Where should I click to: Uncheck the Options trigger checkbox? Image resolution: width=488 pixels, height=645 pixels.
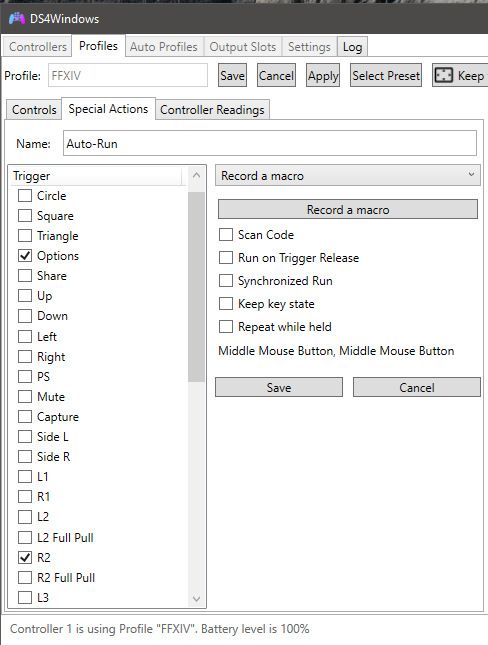[25, 255]
